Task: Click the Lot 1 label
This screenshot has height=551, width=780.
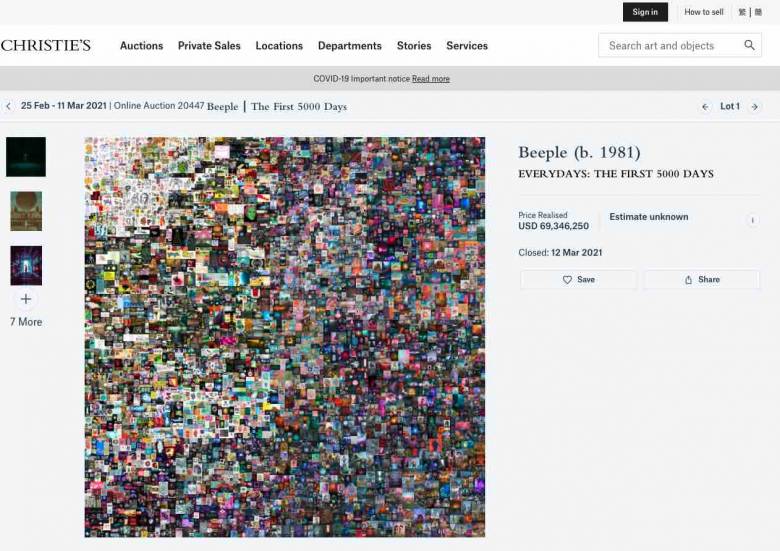Action: click(730, 106)
